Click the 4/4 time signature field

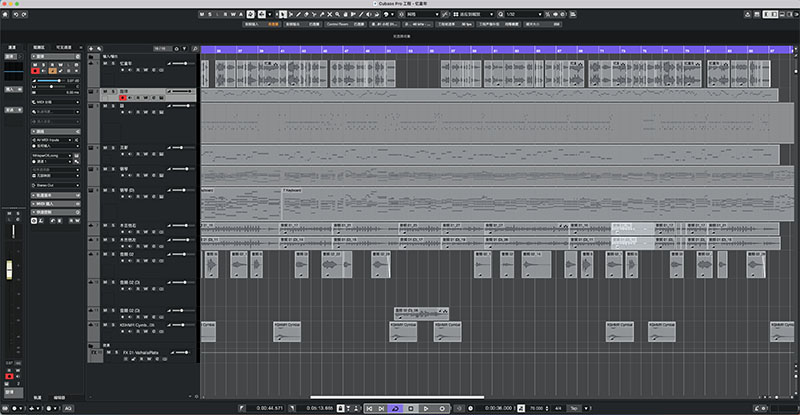point(558,408)
